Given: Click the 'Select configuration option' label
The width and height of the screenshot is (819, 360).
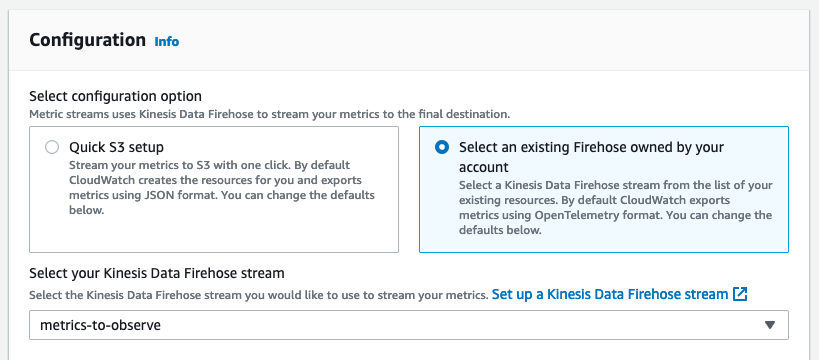Looking at the screenshot, I should (x=115, y=97).
